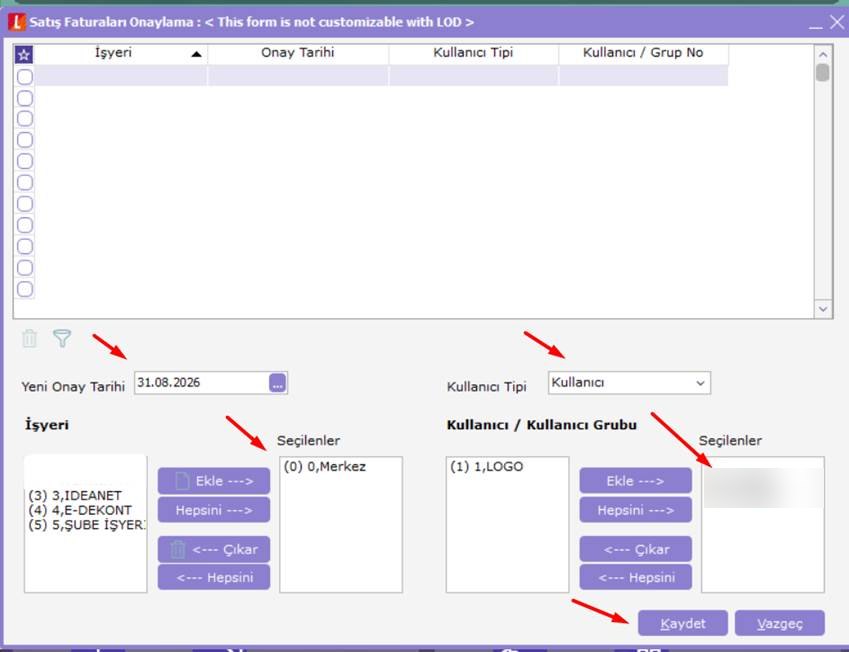
Task: Click <--- Hepsini in Kullanıcı / Kullanıcı Grubu section
Action: (635, 577)
